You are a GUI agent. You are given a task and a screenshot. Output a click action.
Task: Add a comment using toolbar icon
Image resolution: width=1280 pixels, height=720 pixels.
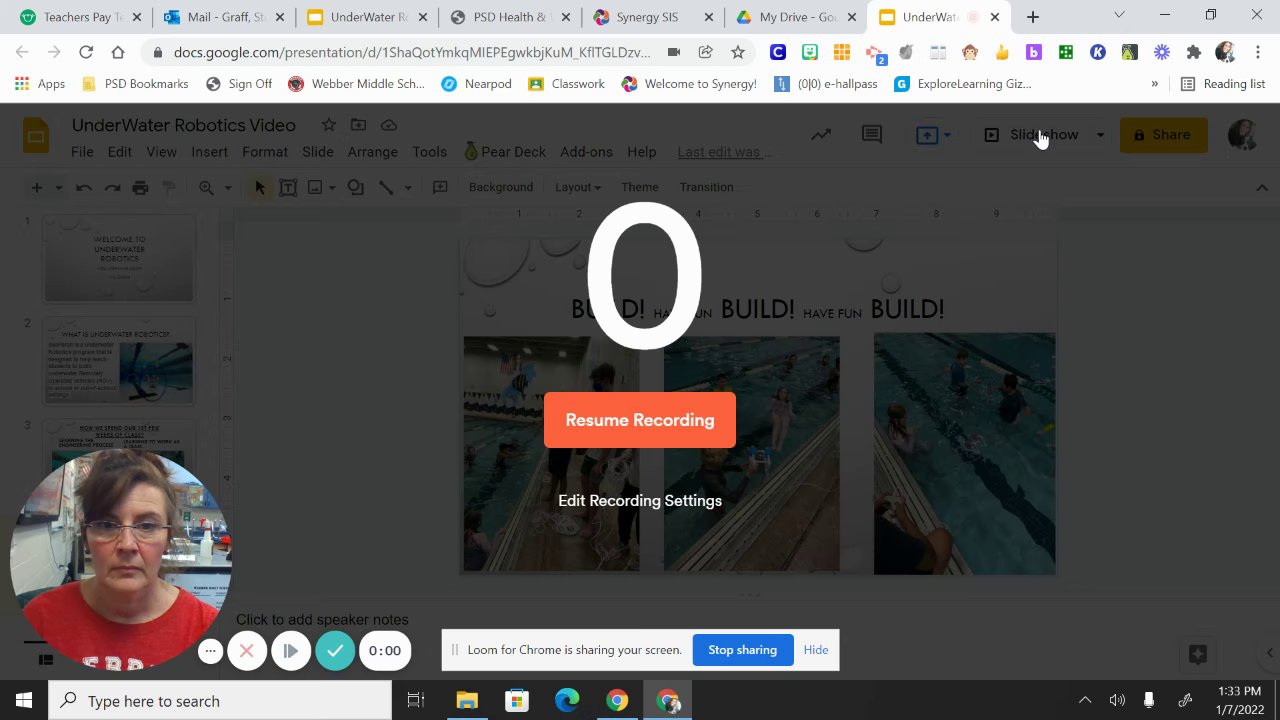click(440, 187)
